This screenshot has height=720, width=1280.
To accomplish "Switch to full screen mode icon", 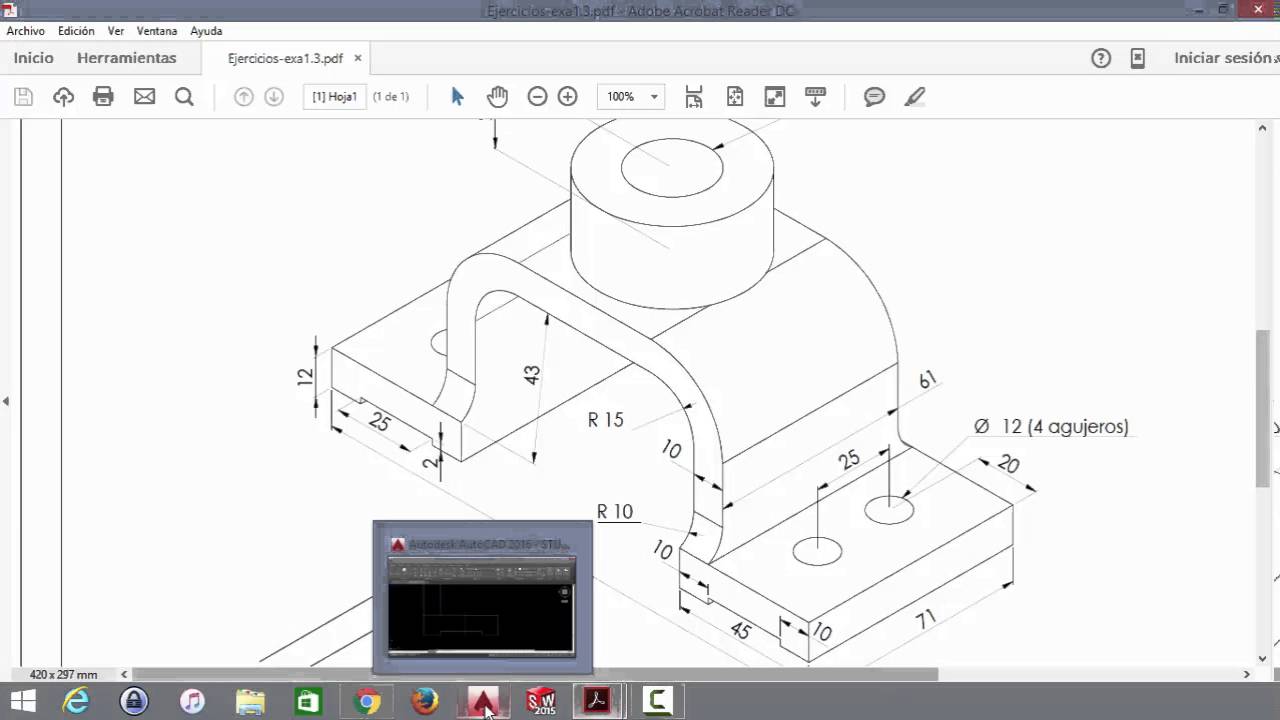I will point(775,97).
